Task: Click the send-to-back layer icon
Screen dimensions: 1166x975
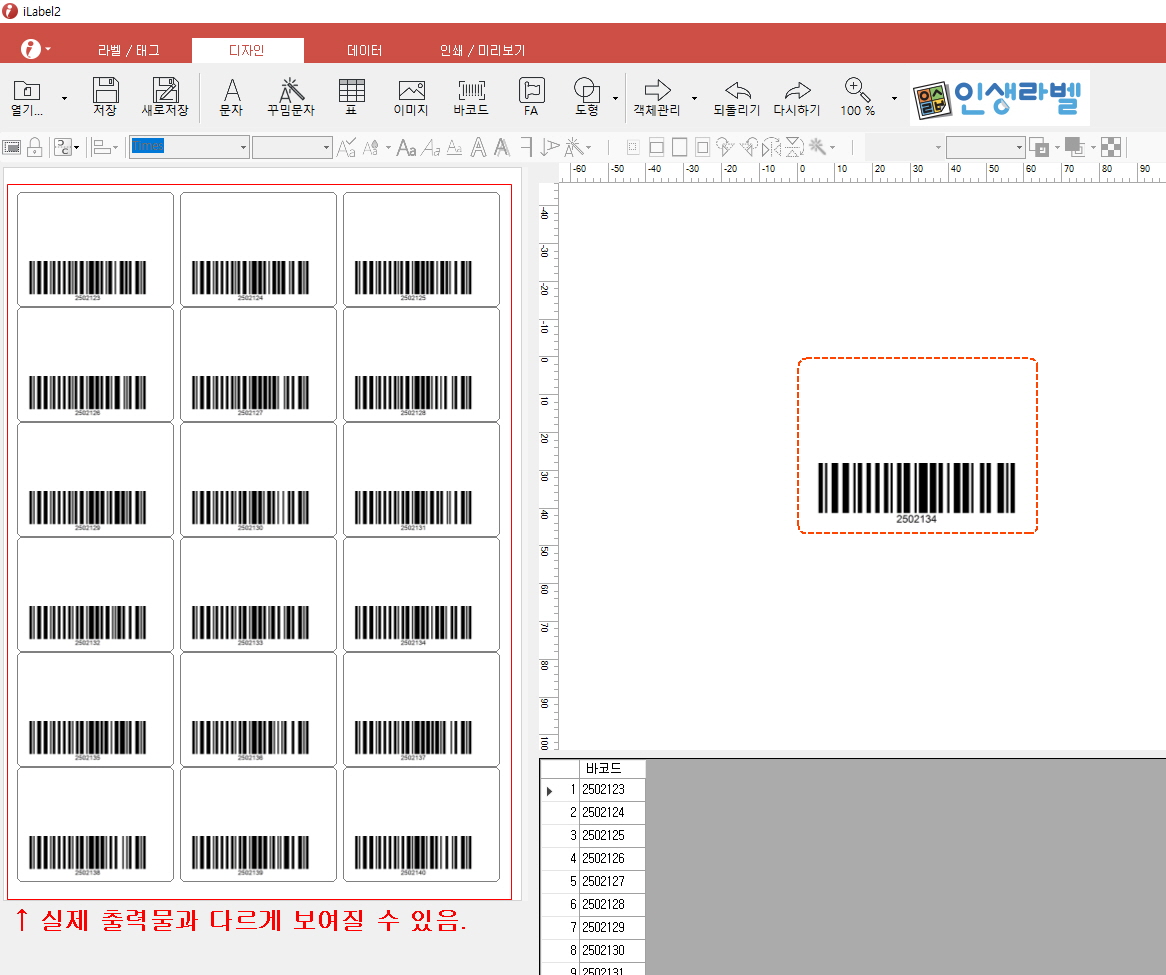Action: 1075,147
